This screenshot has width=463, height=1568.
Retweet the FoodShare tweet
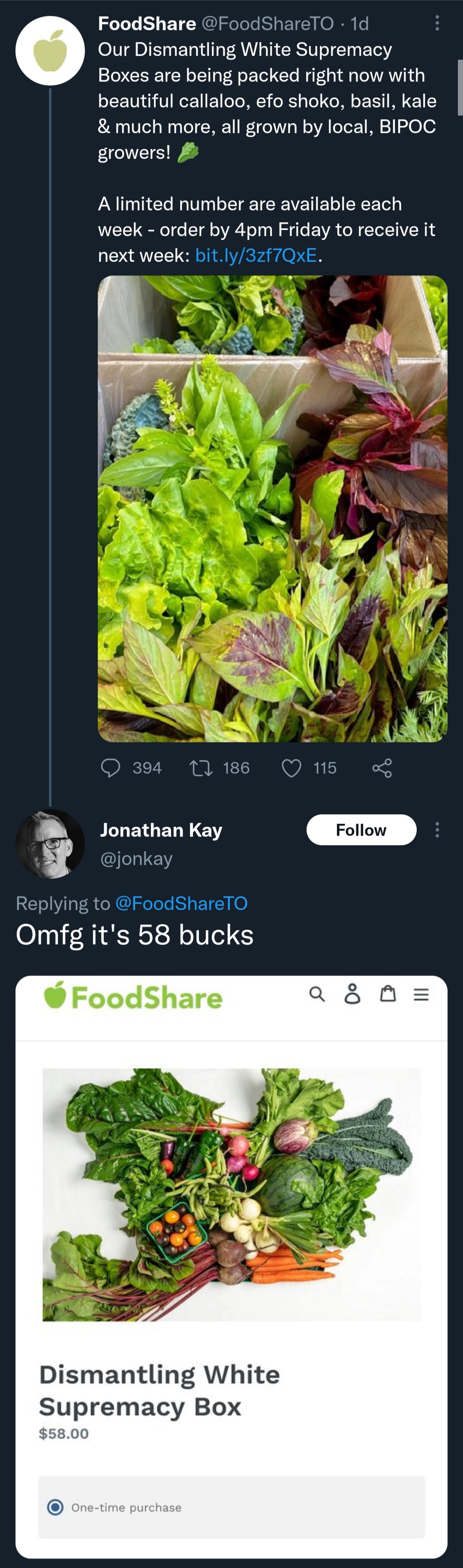click(201, 767)
